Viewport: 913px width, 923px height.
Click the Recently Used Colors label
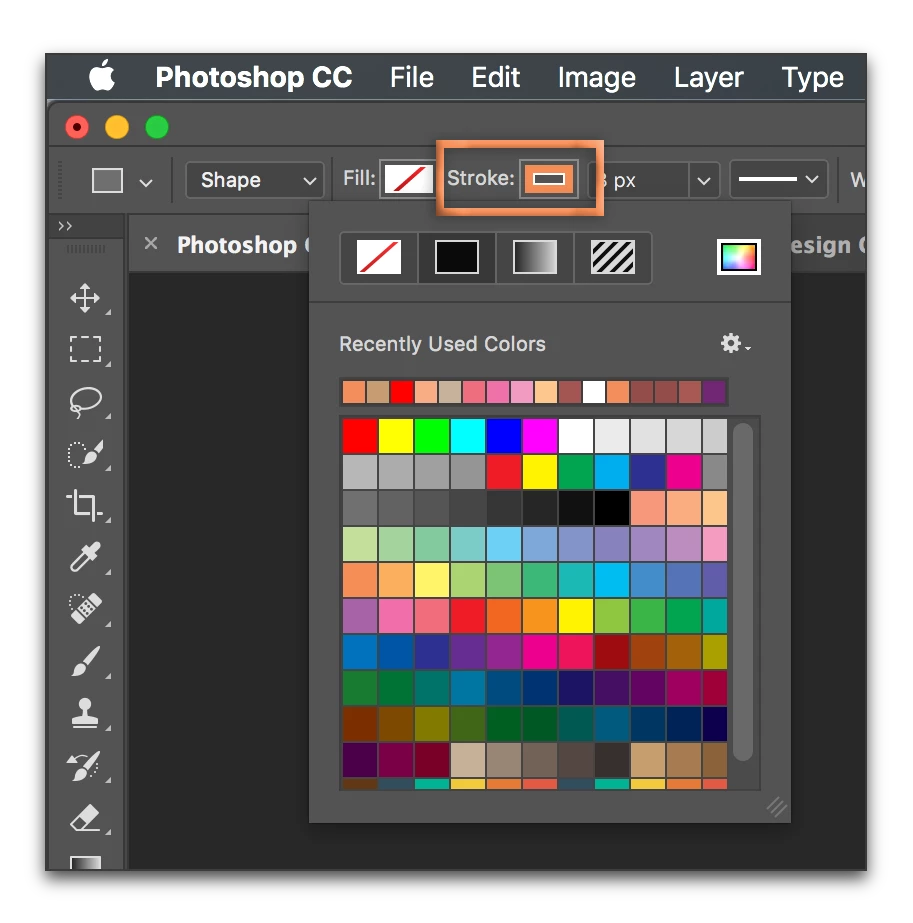point(442,344)
